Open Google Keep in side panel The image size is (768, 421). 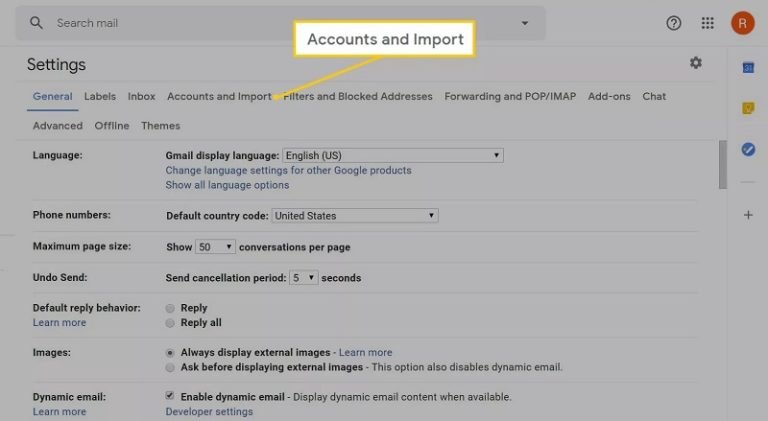tap(748, 108)
